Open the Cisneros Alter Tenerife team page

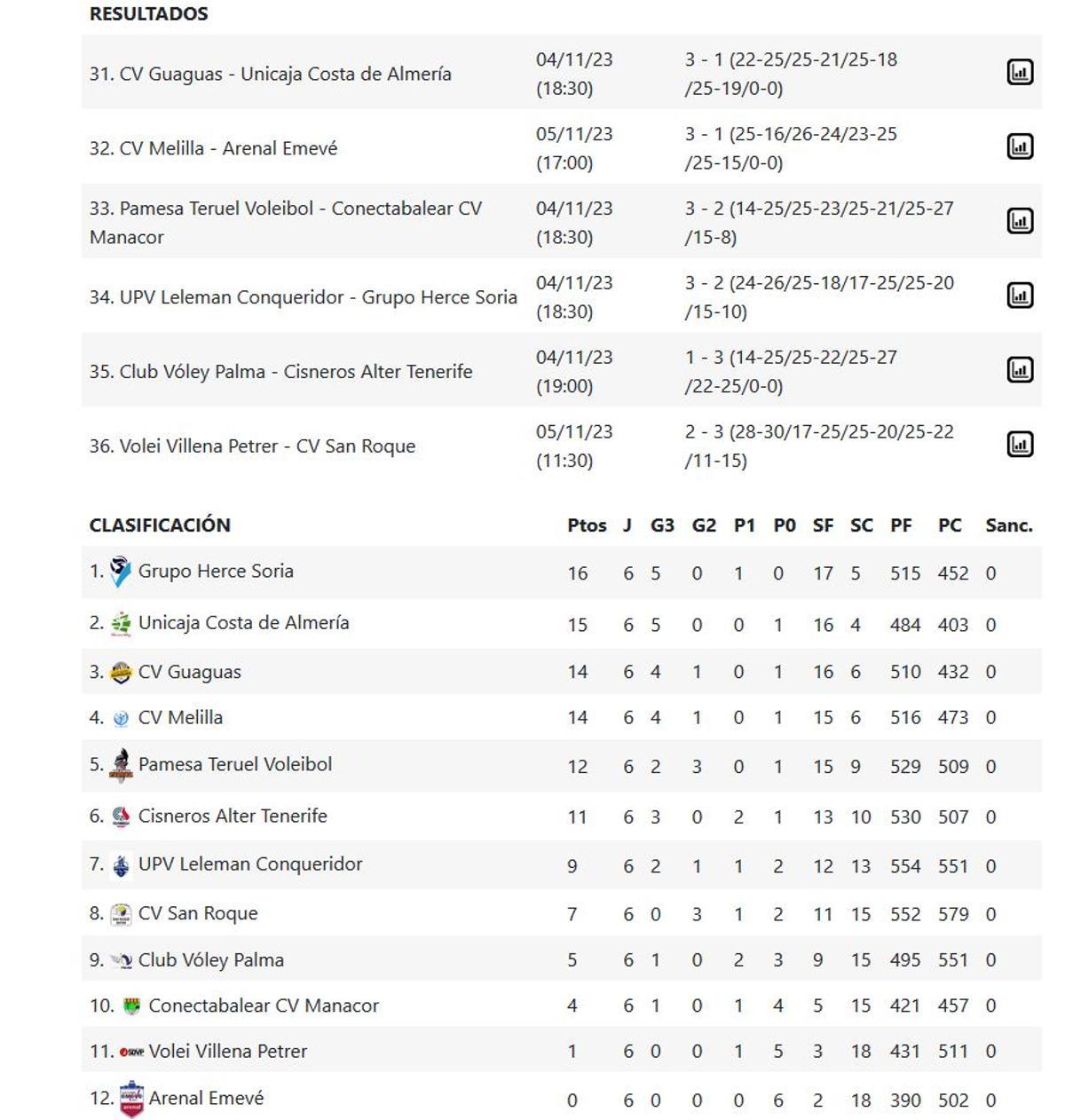(x=233, y=816)
